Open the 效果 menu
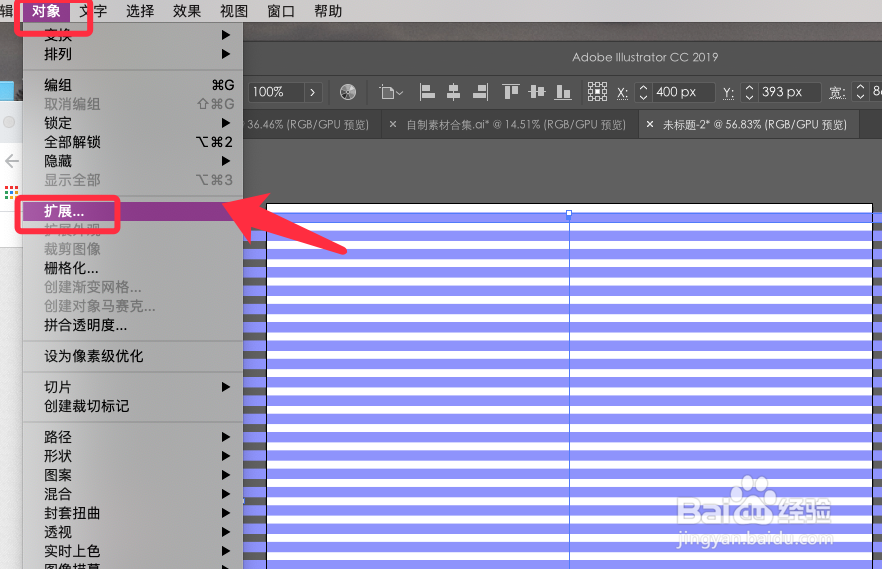The image size is (882, 569). pos(187,11)
